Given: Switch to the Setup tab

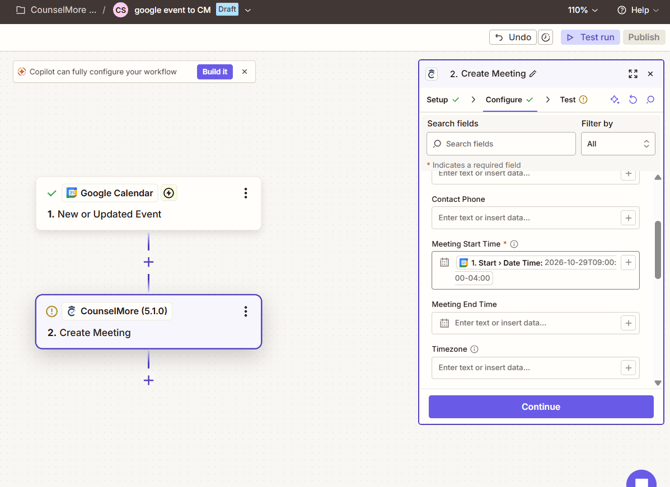Looking at the screenshot, I should tap(443, 100).
